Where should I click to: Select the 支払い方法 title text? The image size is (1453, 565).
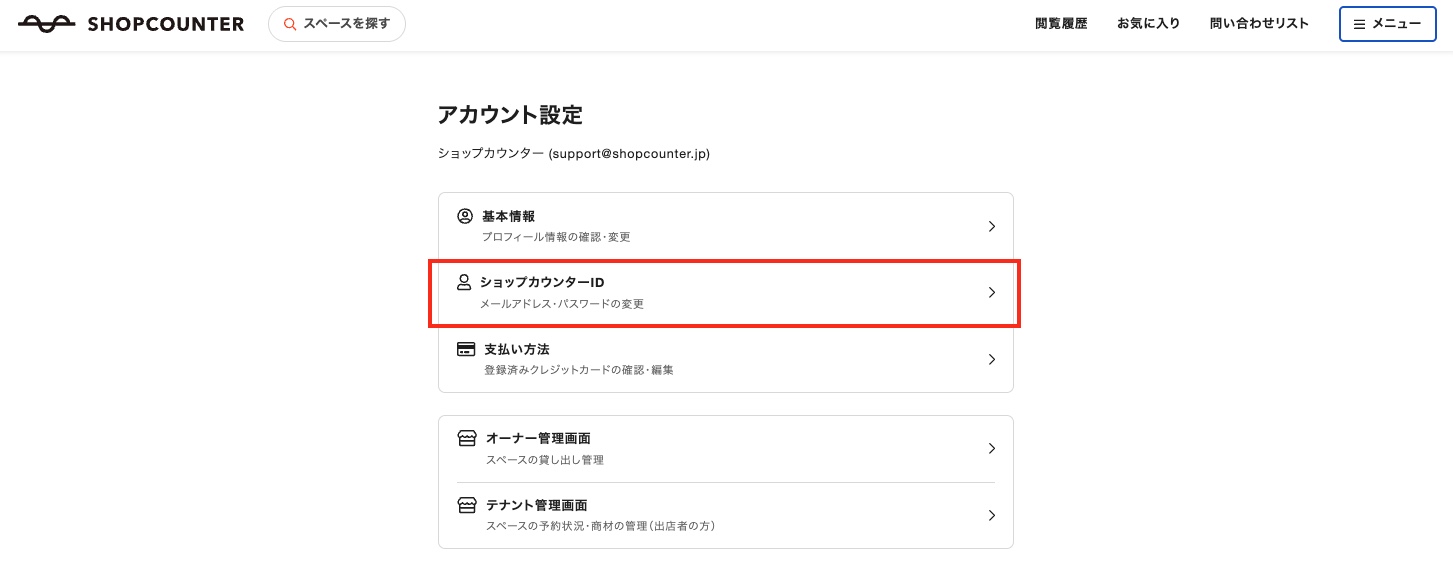tap(518, 349)
